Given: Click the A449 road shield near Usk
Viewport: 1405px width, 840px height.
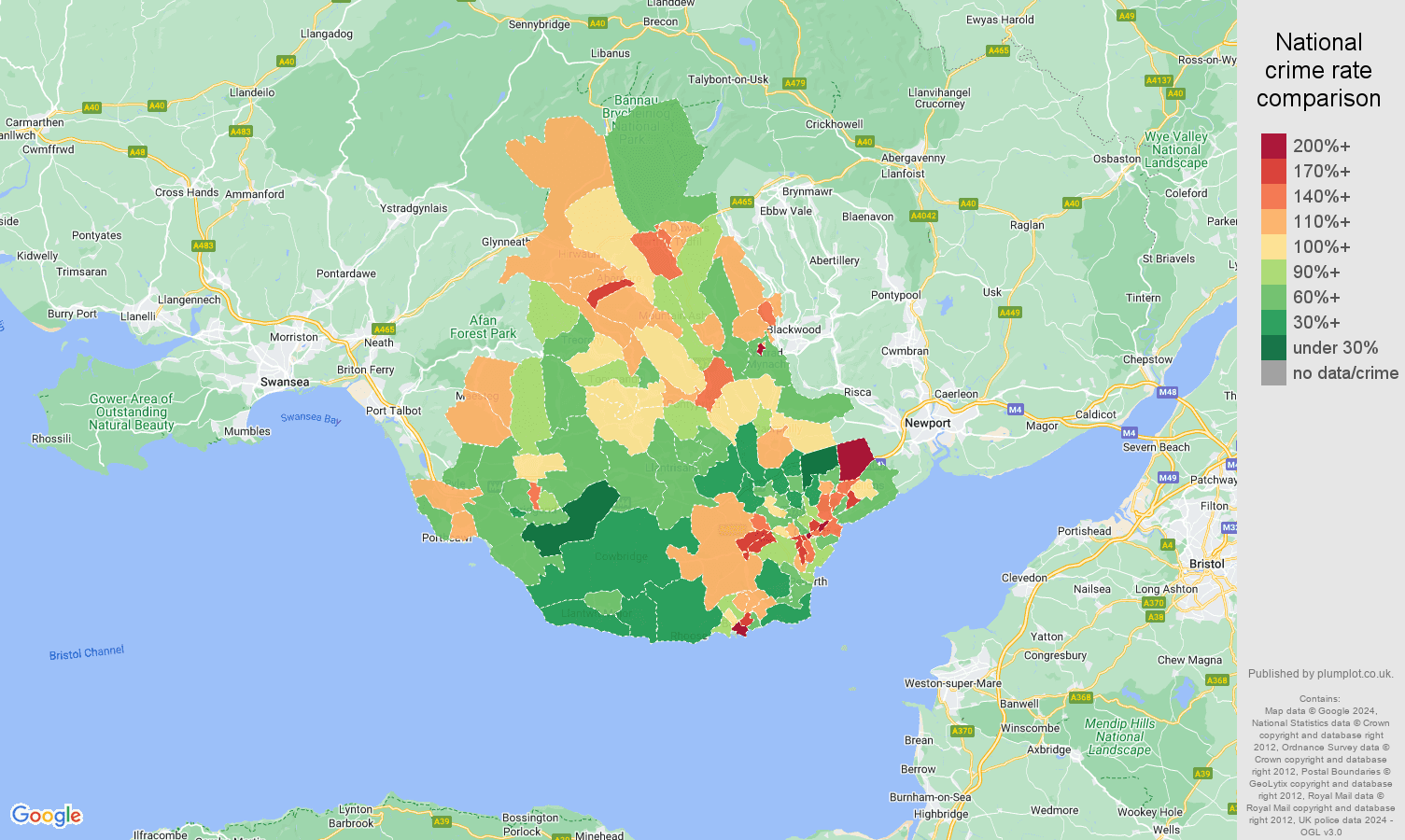Looking at the screenshot, I should [1010, 312].
